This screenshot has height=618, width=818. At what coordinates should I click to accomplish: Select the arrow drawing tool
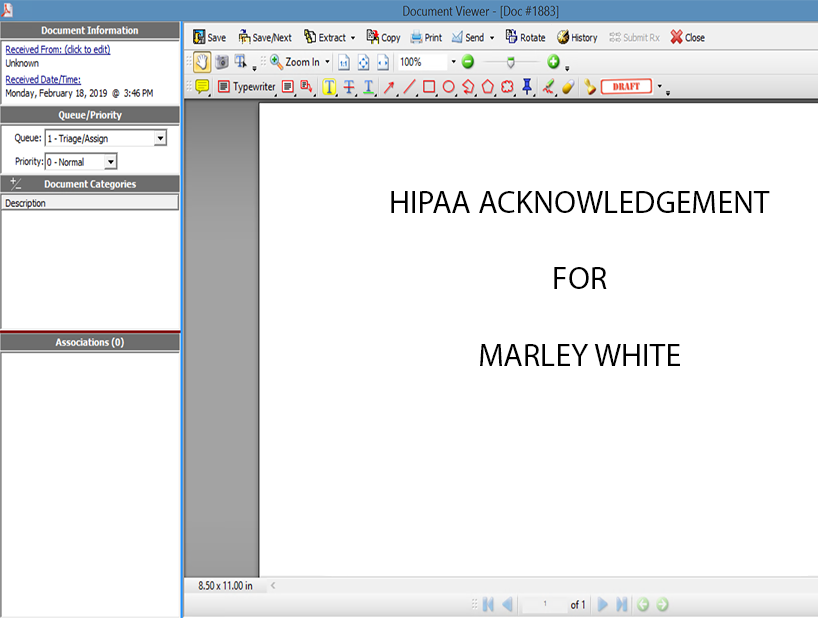(390, 87)
